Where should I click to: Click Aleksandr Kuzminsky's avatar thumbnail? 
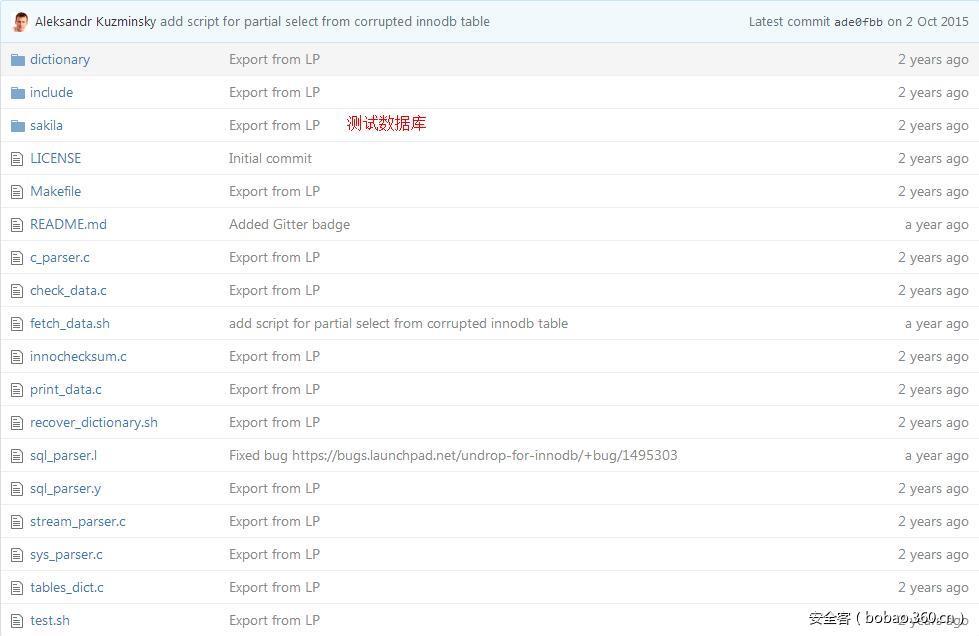[x=20, y=21]
